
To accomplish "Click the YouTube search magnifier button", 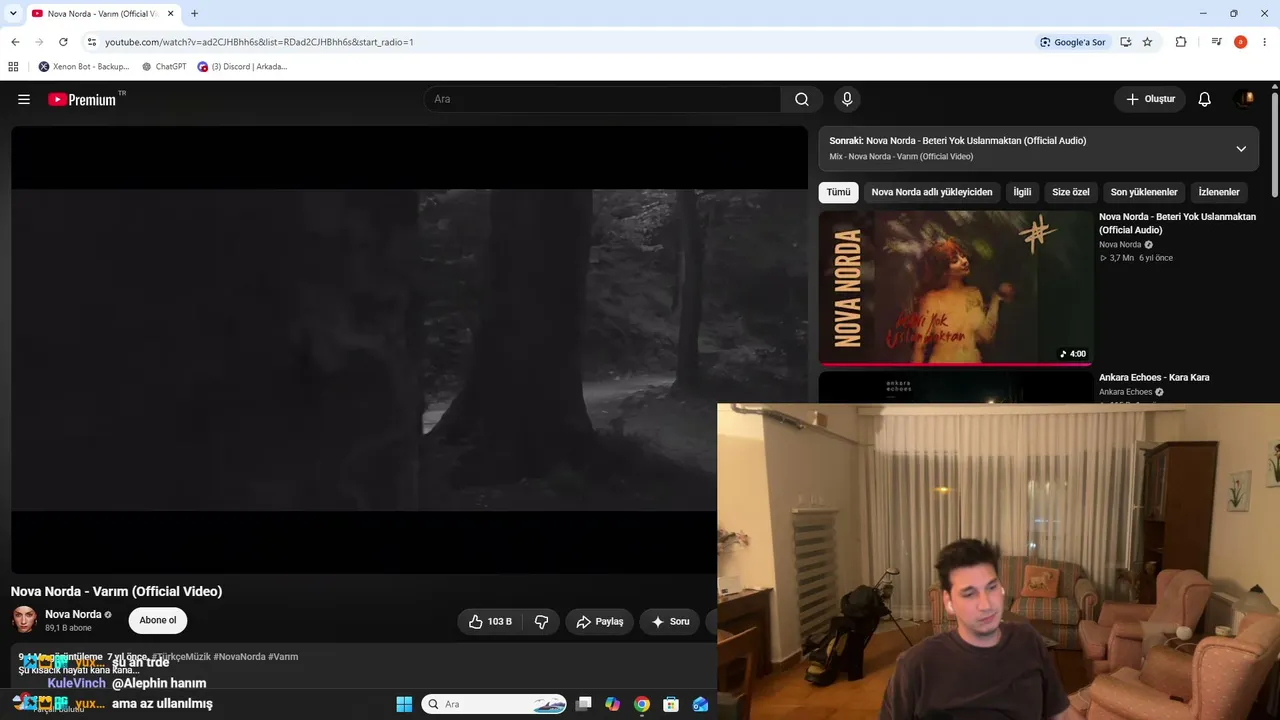I will point(802,99).
